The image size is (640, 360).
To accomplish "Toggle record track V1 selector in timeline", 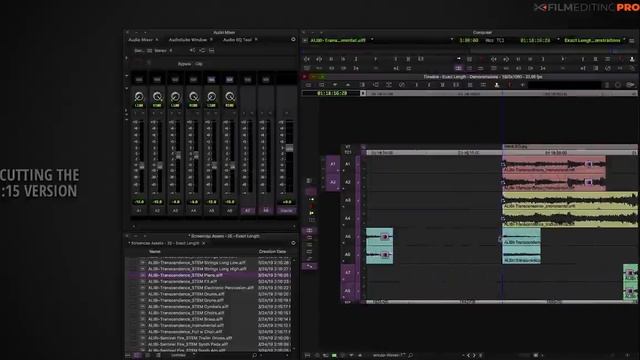I will (x=348, y=147).
